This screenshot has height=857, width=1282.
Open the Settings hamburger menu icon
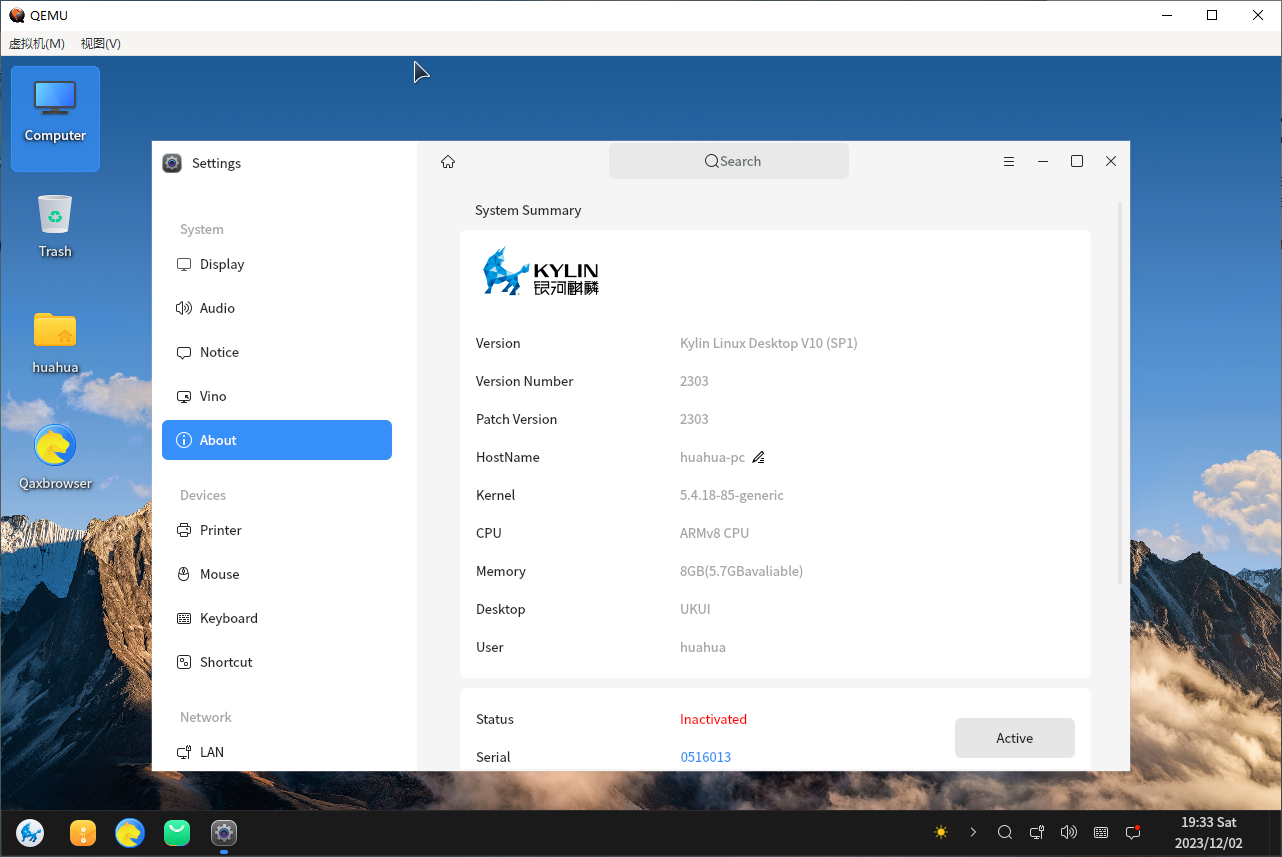1009,162
